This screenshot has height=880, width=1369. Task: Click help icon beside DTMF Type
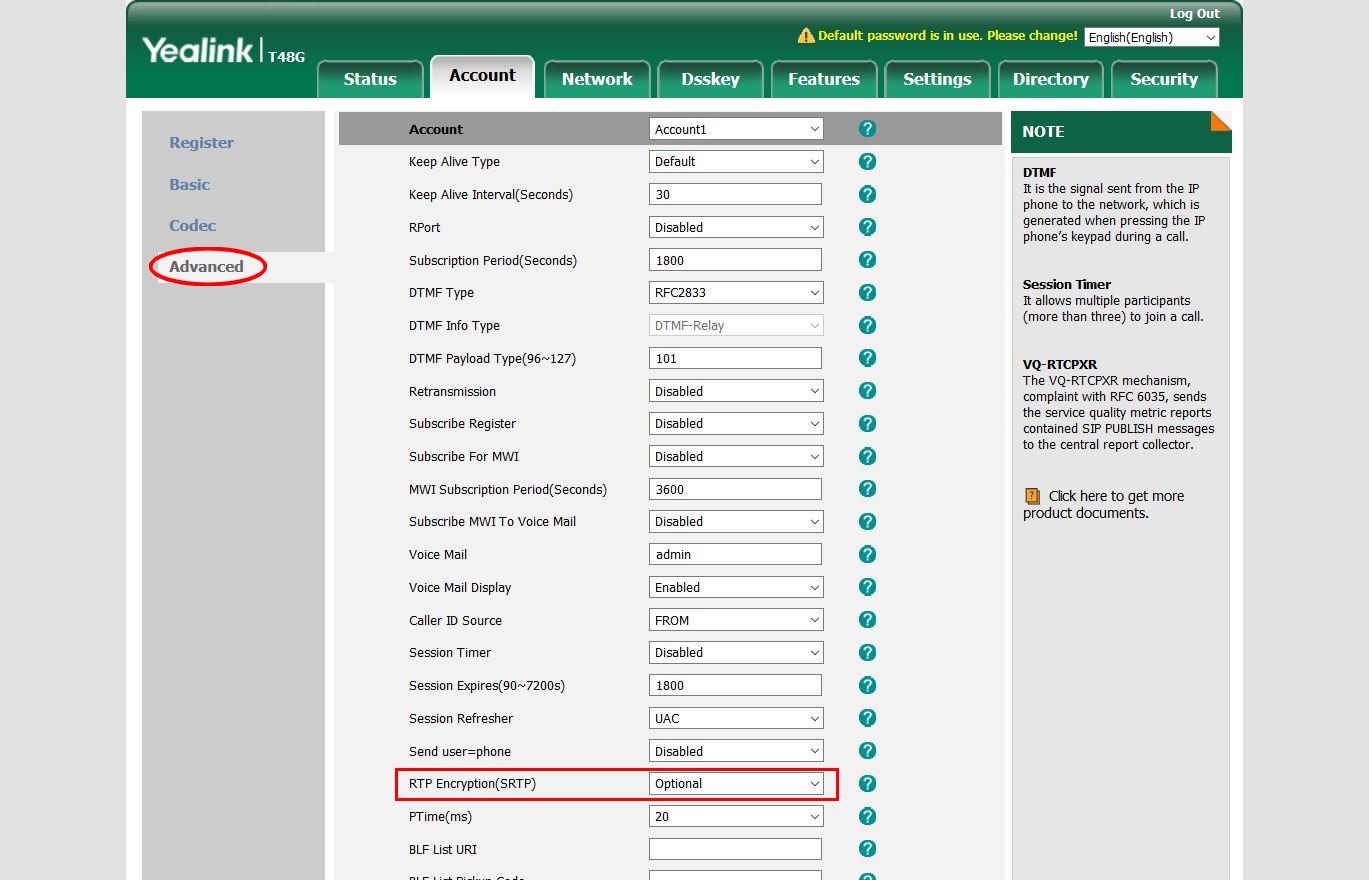click(868, 292)
